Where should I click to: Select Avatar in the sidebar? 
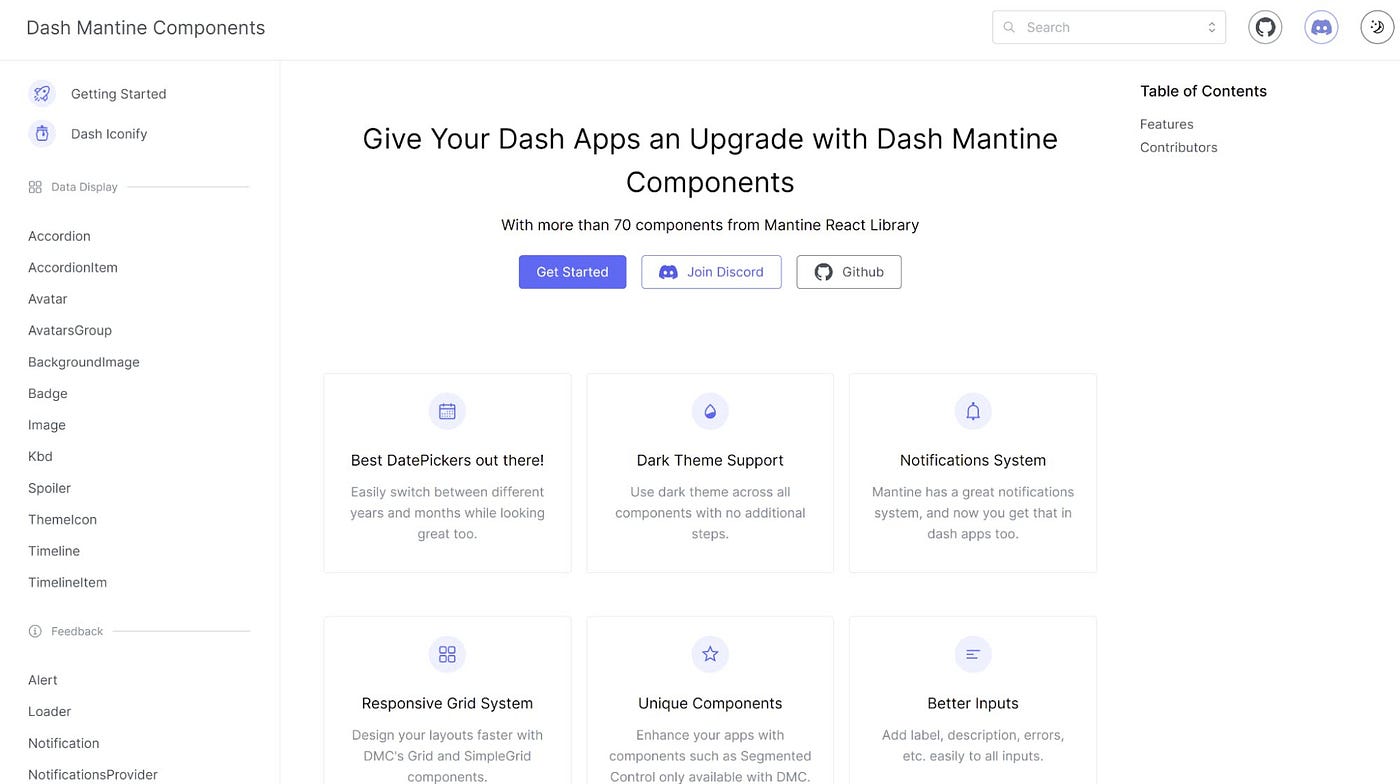point(48,299)
